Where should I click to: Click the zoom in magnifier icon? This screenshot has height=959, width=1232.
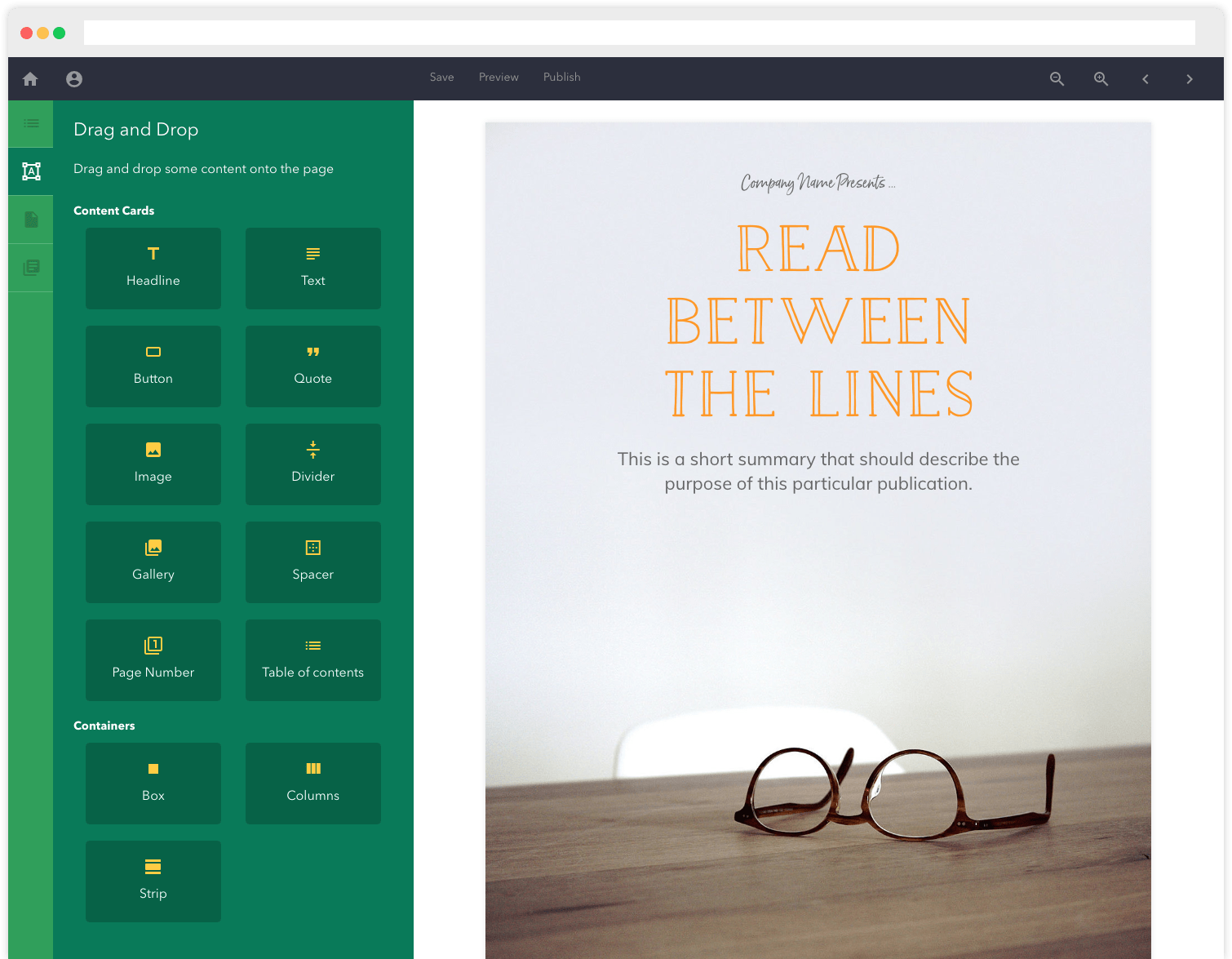(1101, 79)
